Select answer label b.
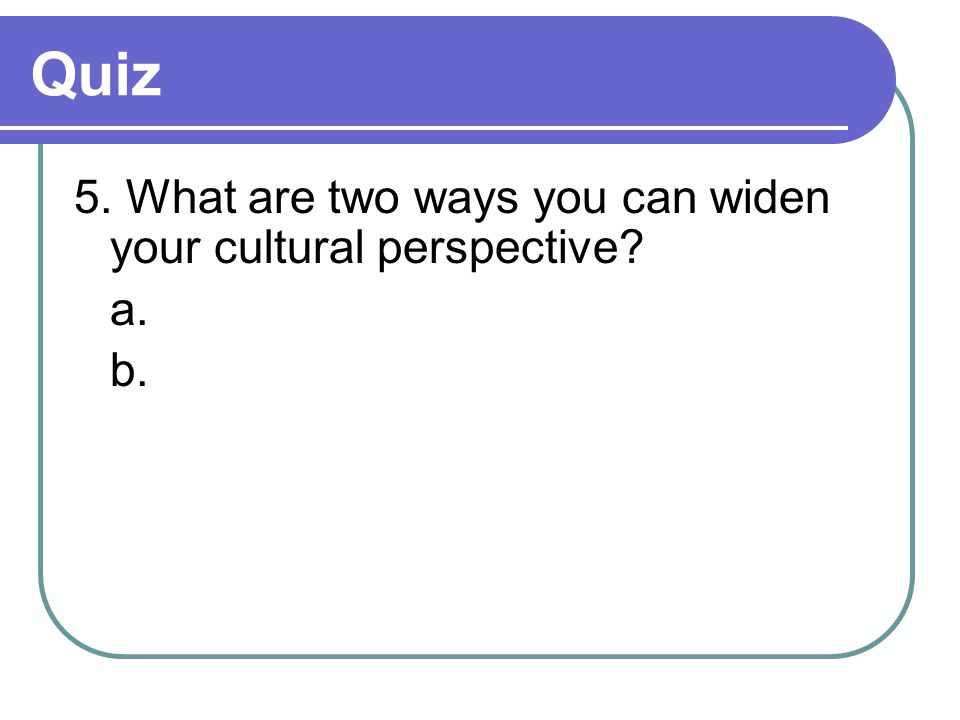The image size is (960, 720). click(129, 369)
